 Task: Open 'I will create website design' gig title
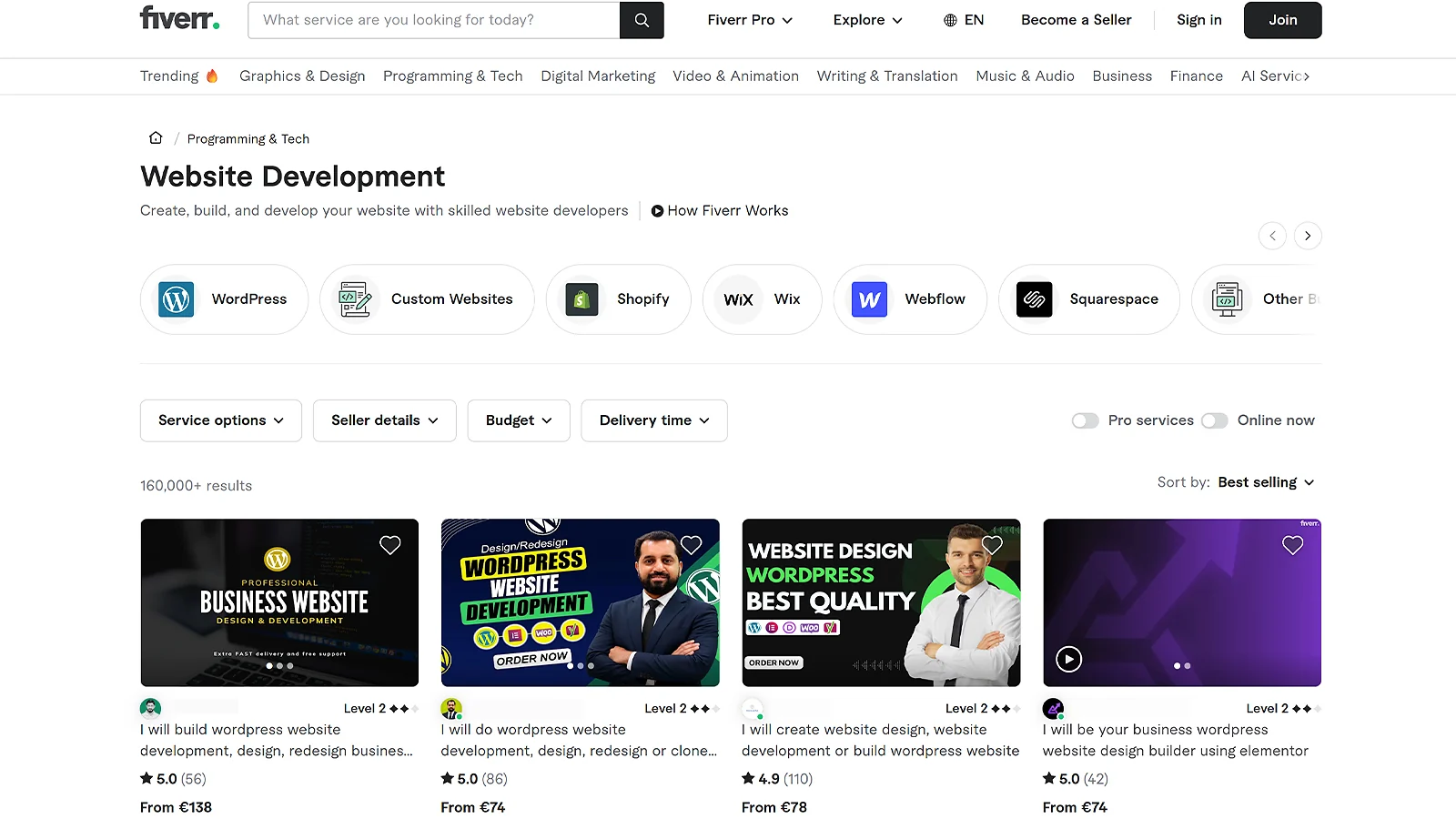click(881, 741)
